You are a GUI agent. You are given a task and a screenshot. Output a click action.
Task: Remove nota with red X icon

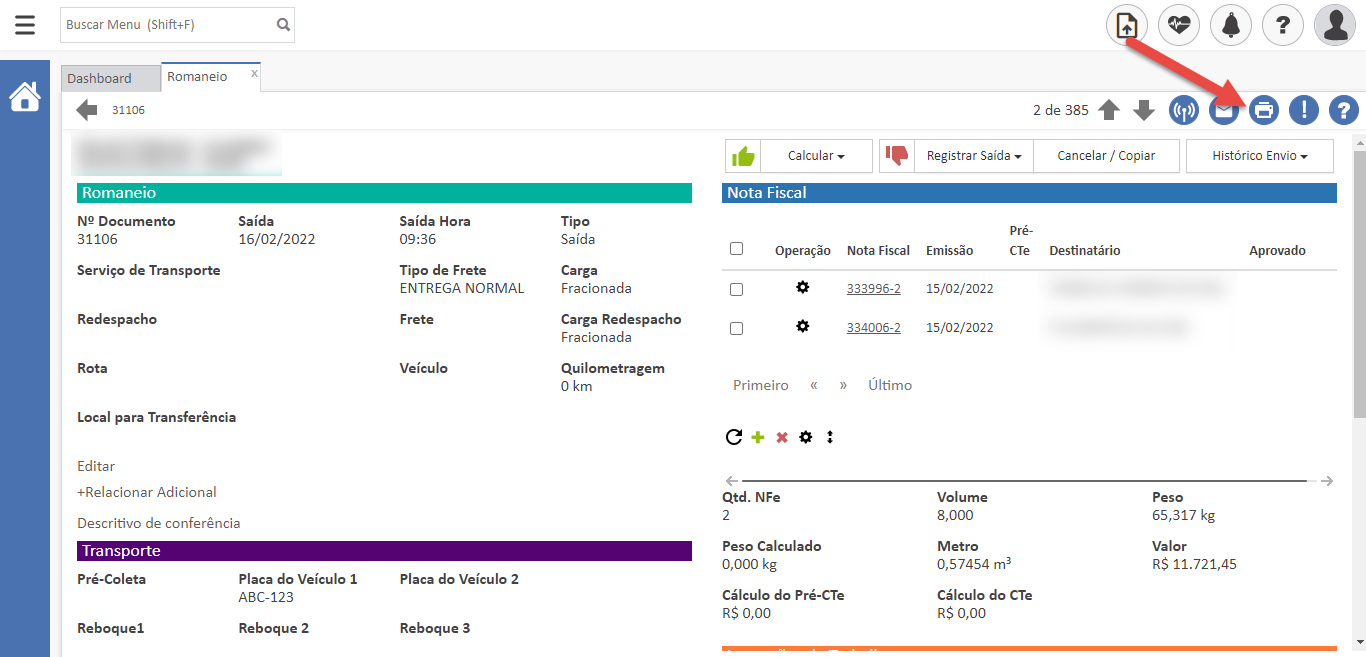(782, 437)
